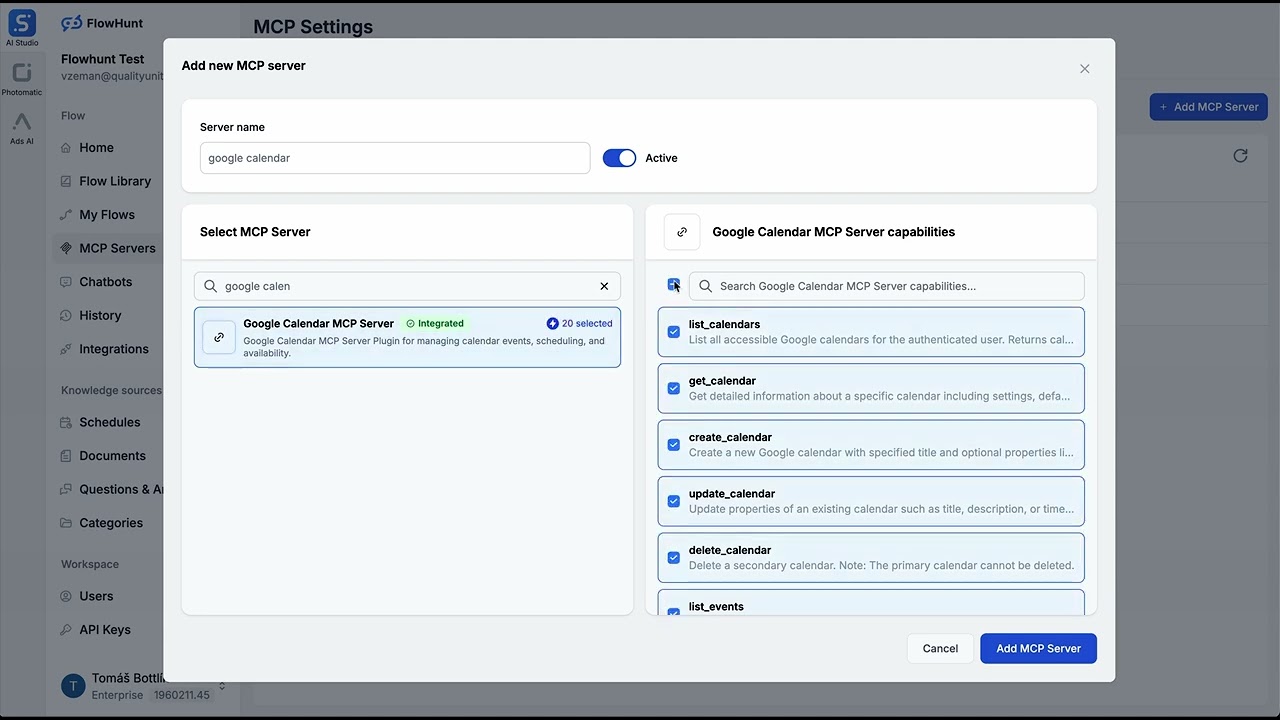Screen dimensions: 1280x720
Task: Click the Home sidebar icon
Action: click(66, 148)
